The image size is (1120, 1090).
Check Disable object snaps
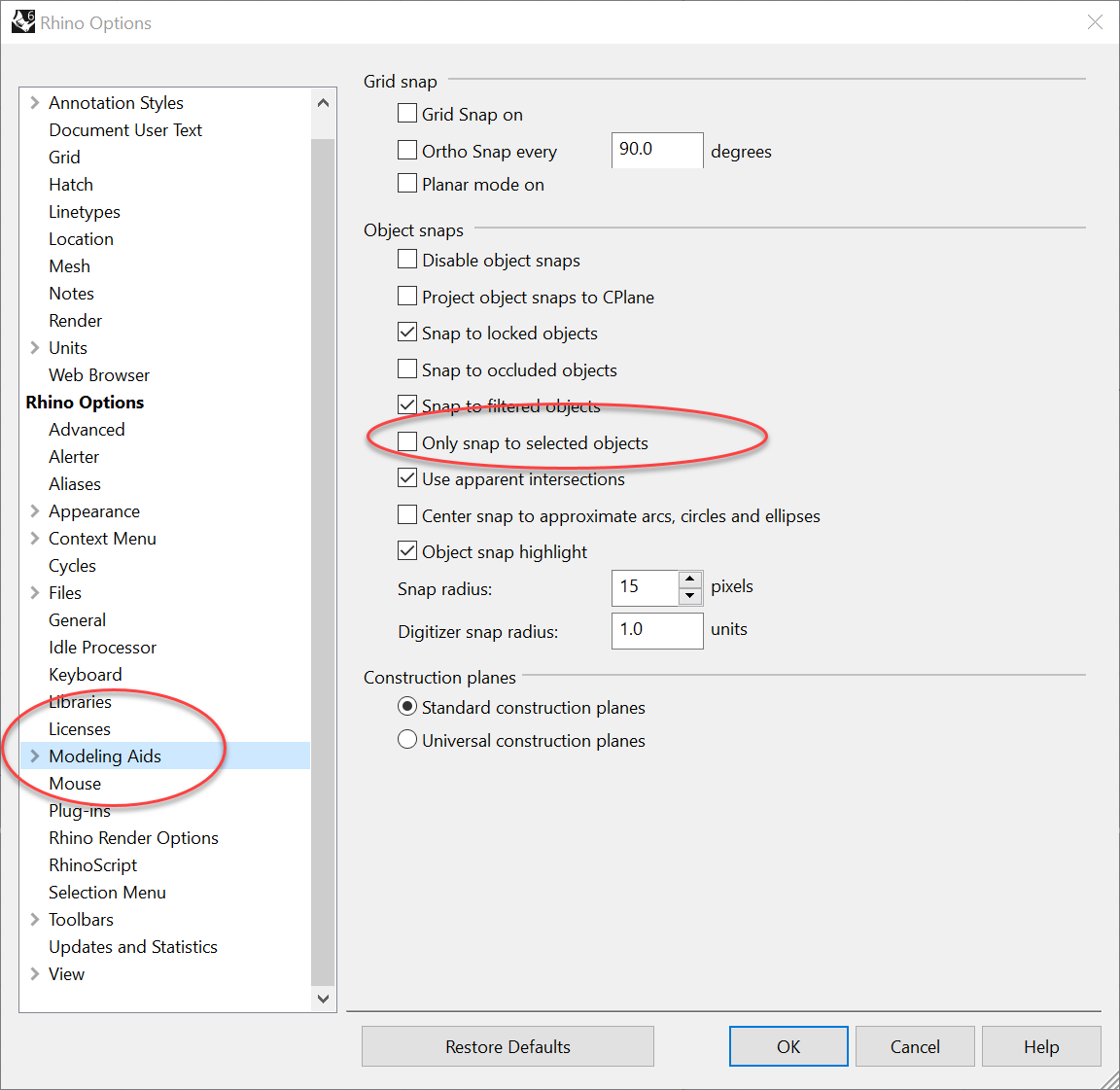point(407,260)
